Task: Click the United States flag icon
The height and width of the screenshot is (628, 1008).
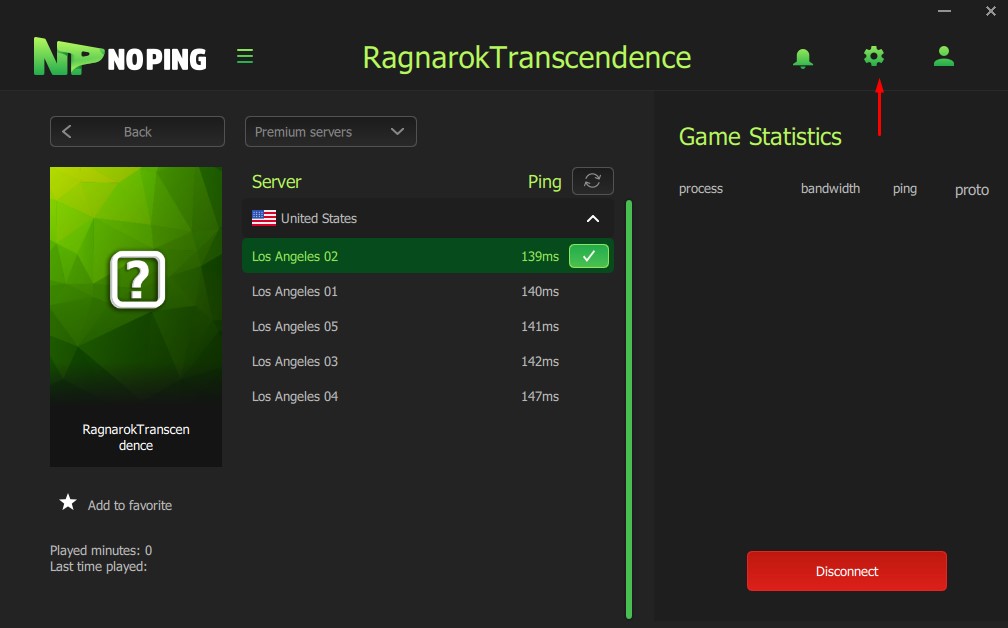Action: 264,218
